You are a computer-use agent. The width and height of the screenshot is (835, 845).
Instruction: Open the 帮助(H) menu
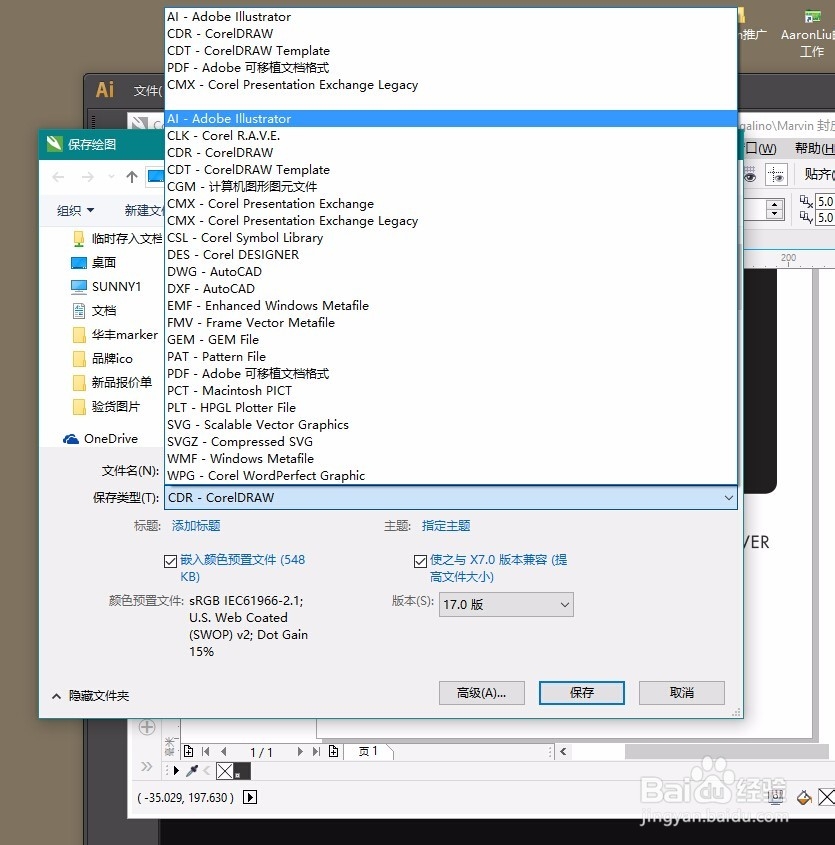pyautogui.click(x=815, y=148)
